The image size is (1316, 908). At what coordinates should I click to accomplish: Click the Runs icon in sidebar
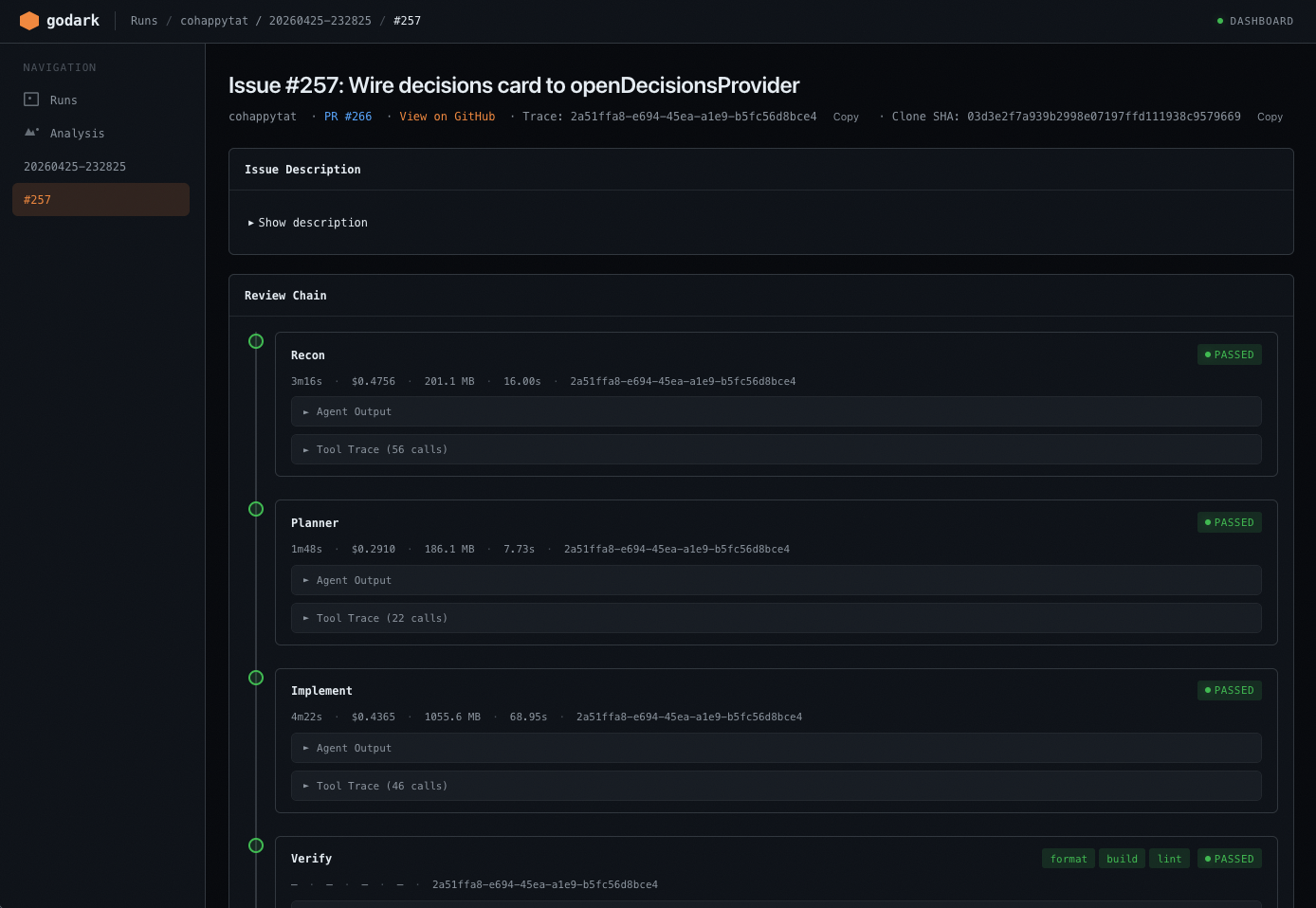coord(31,100)
